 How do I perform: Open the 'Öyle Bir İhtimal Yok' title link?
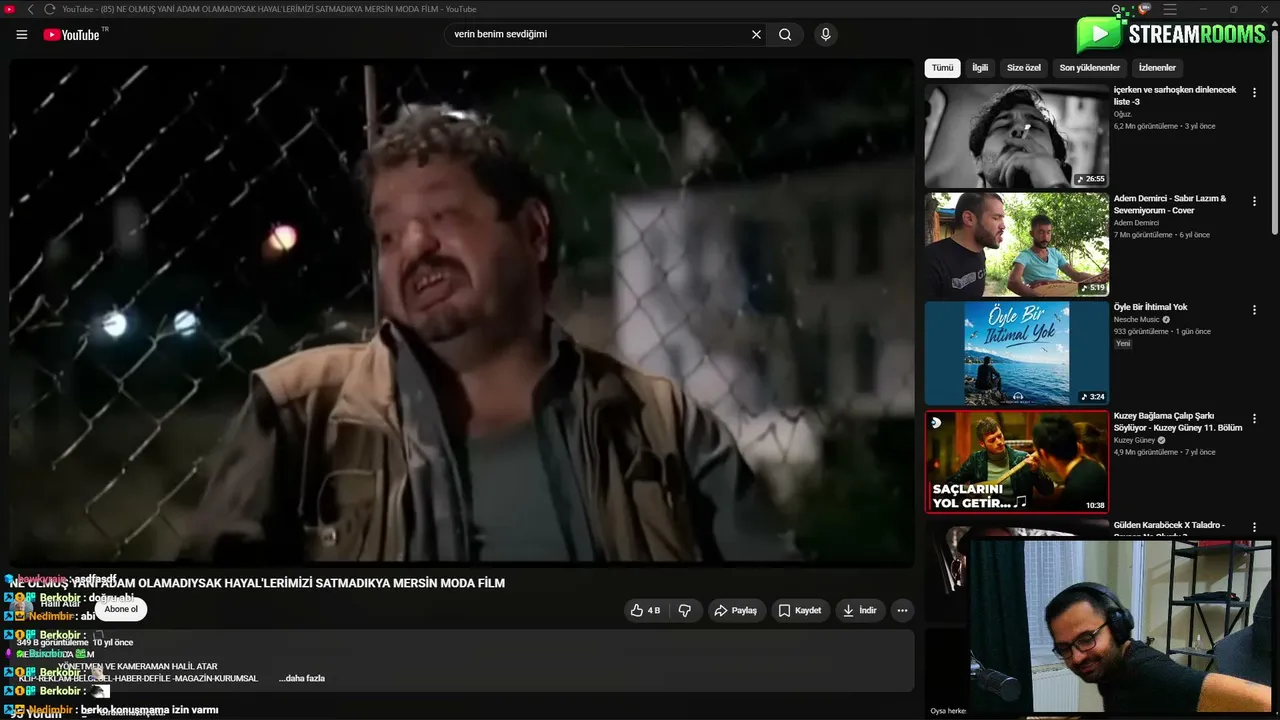coord(1151,307)
